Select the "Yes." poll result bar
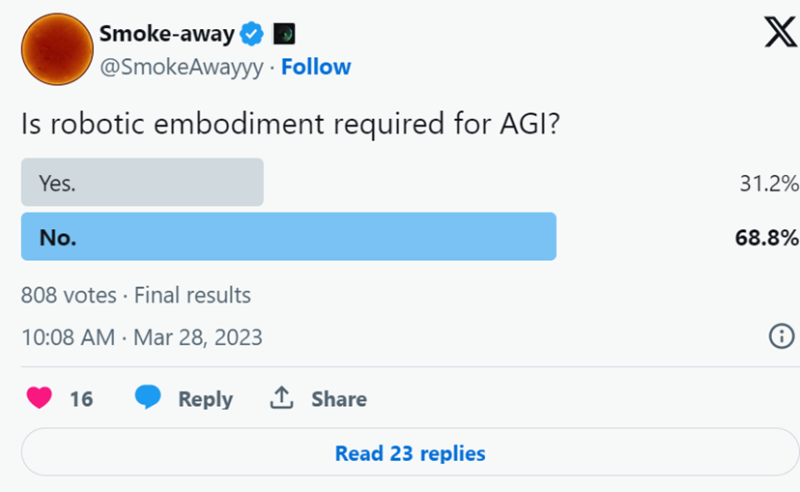Image resolution: width=800 pixels, height=492 pixels. pos(142,183)
